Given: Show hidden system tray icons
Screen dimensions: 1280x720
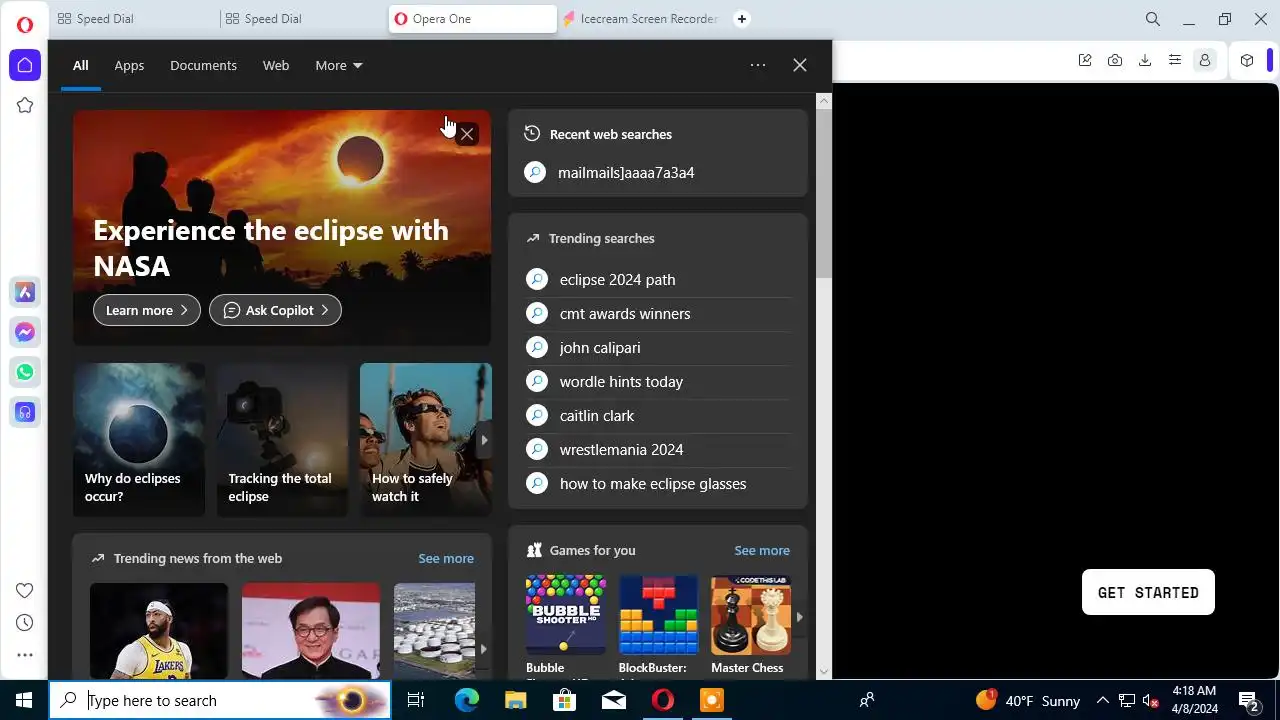Looking at the screenshot, I should point(1102,700).
